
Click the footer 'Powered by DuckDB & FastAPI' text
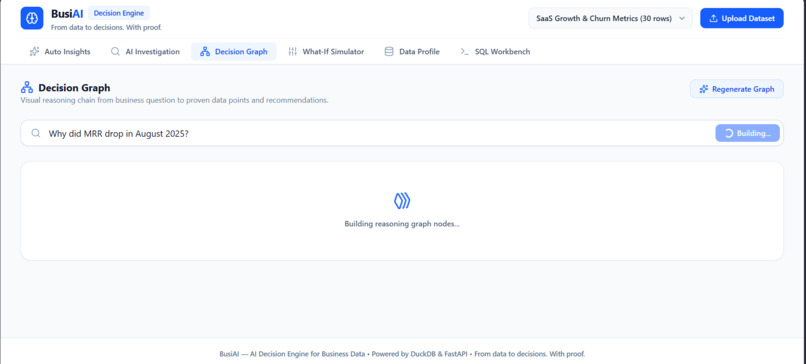click(420, 354)
